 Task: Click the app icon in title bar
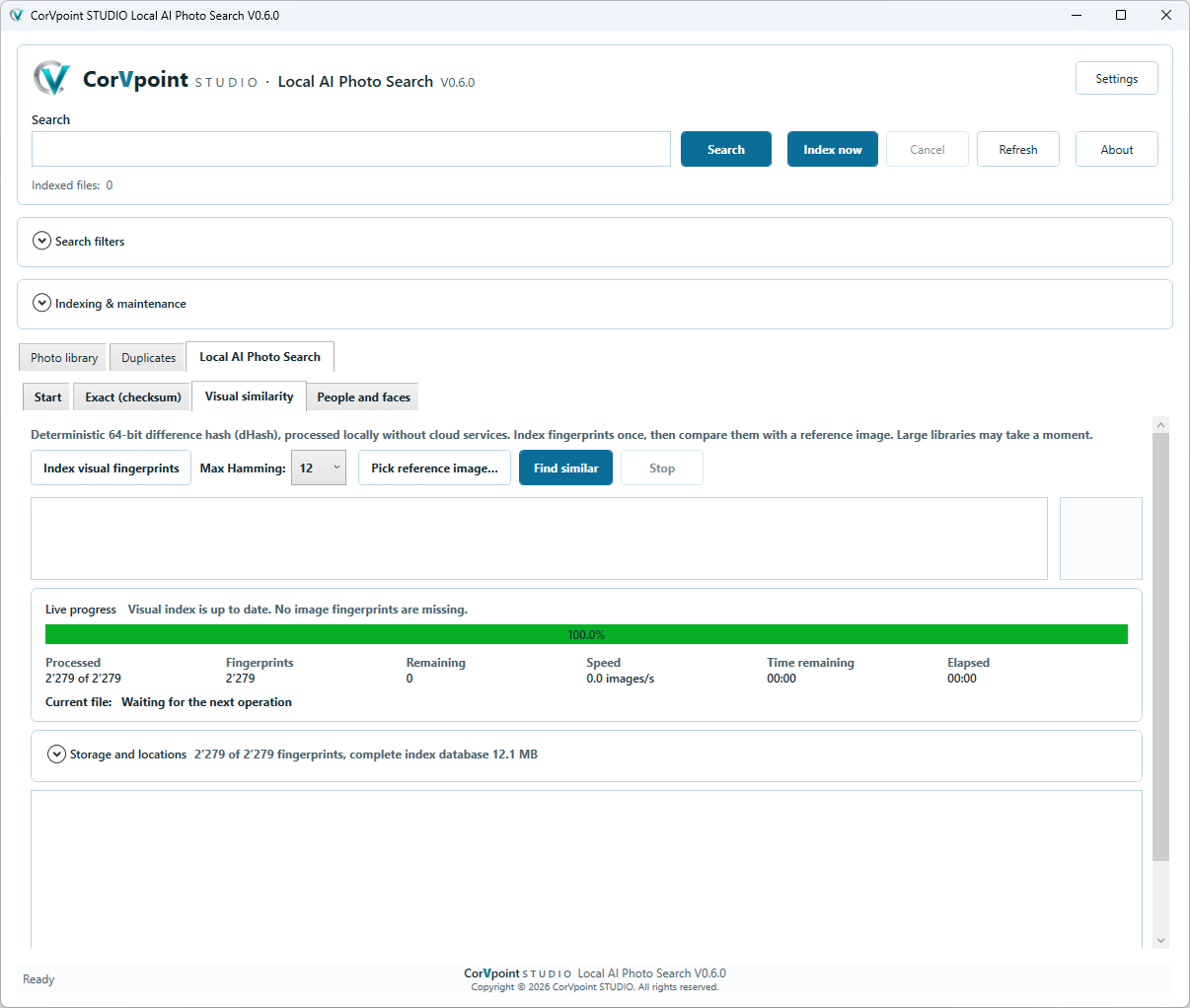click(x=16, y=15)
